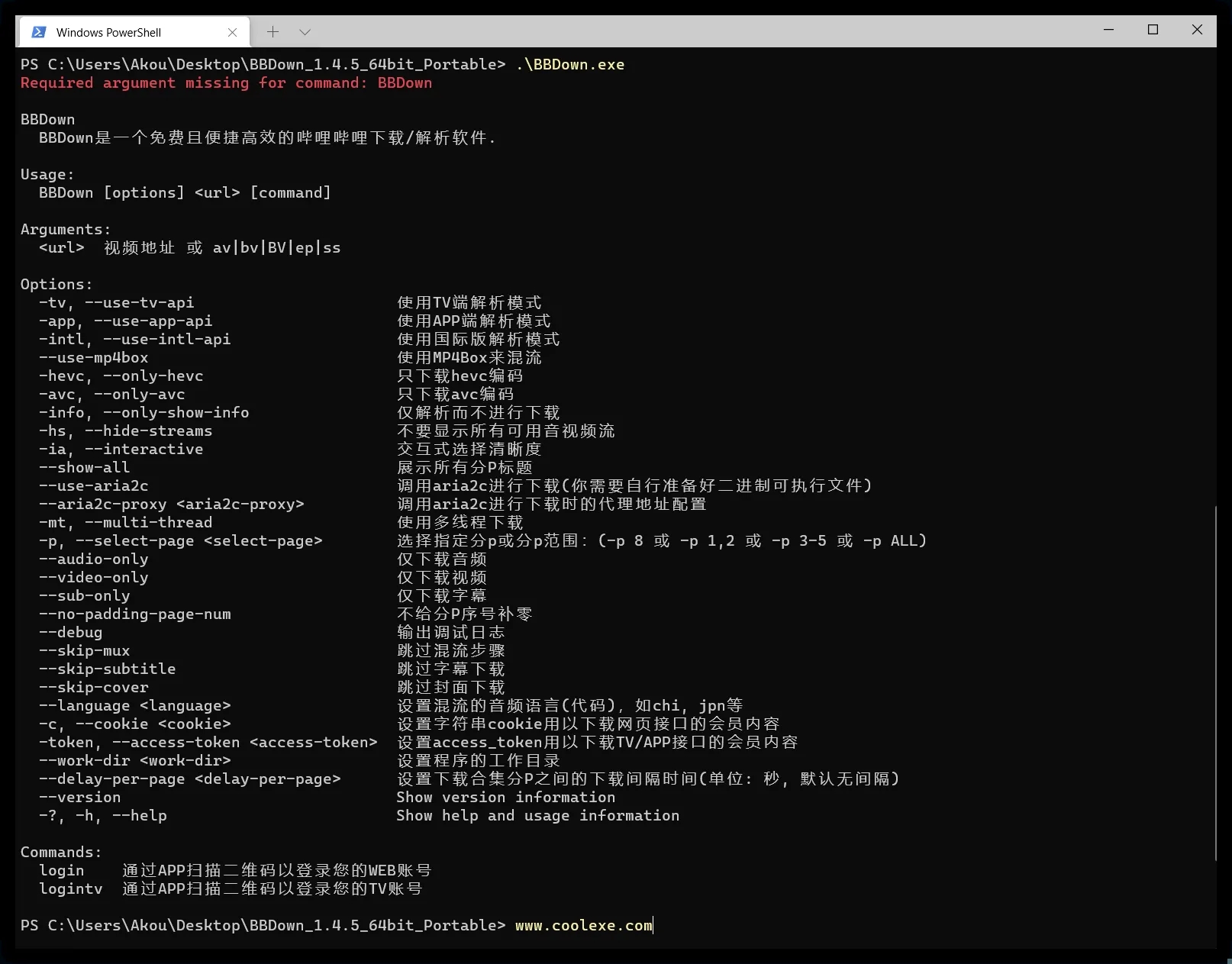Click the '--video-only' option
This screenshot has height=964, width=1232.
tap(94, 577)
